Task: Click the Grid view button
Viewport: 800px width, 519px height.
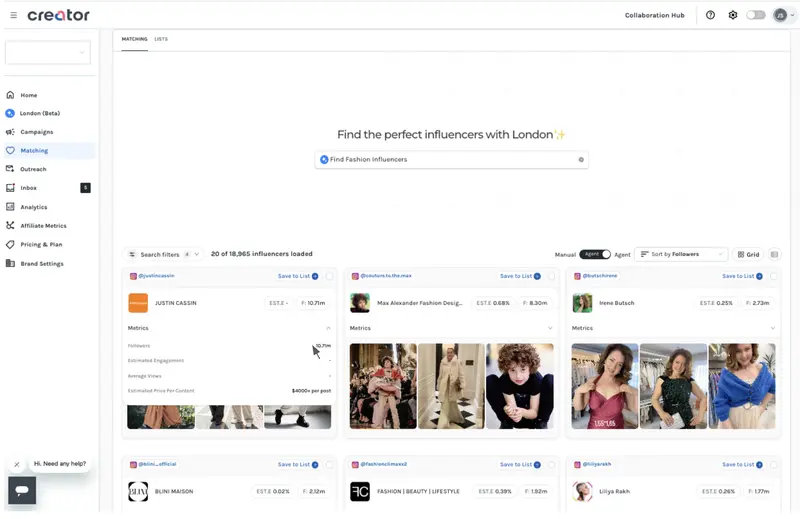Action: click(x=748, y=254)
